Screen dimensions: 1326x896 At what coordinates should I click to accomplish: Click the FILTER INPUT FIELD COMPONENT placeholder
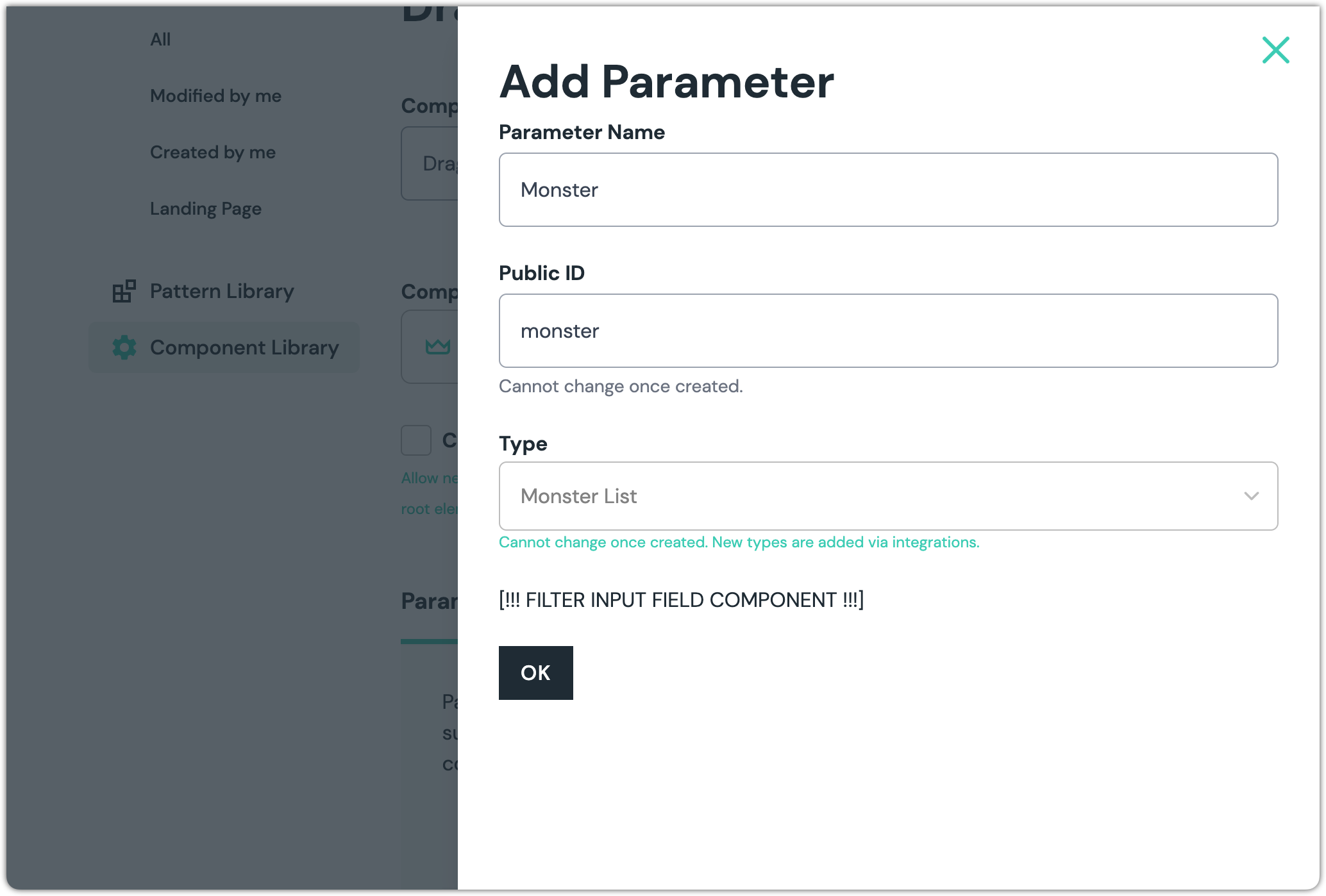click(x=681, y=600)
